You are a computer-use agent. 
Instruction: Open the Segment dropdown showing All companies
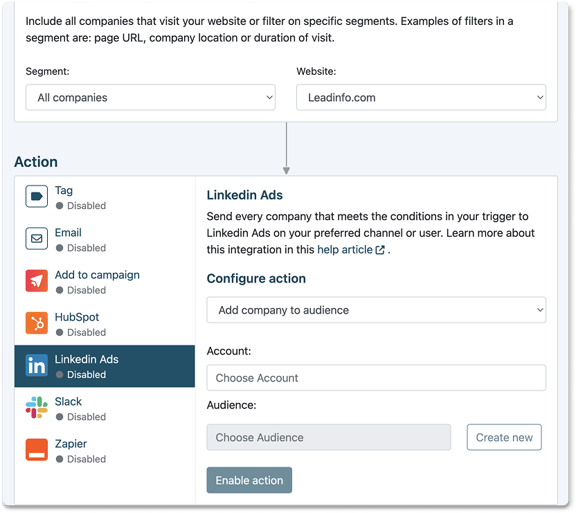click(150, 97)
